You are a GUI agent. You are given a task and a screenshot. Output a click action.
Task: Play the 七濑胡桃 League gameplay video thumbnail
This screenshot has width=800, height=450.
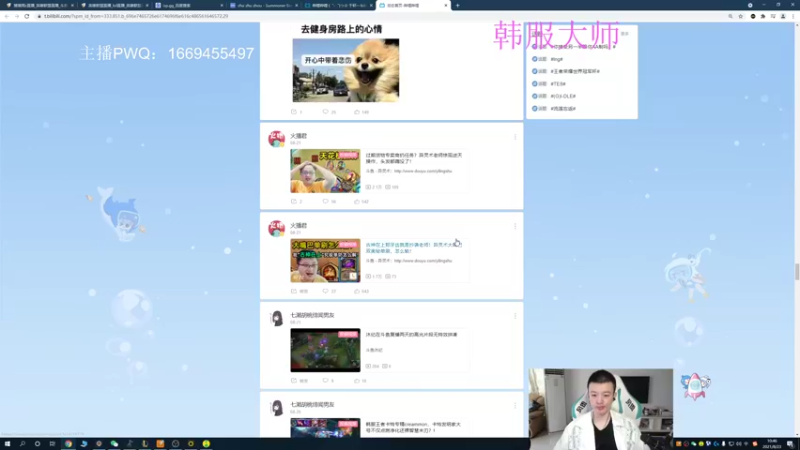[x=325, y=350]
